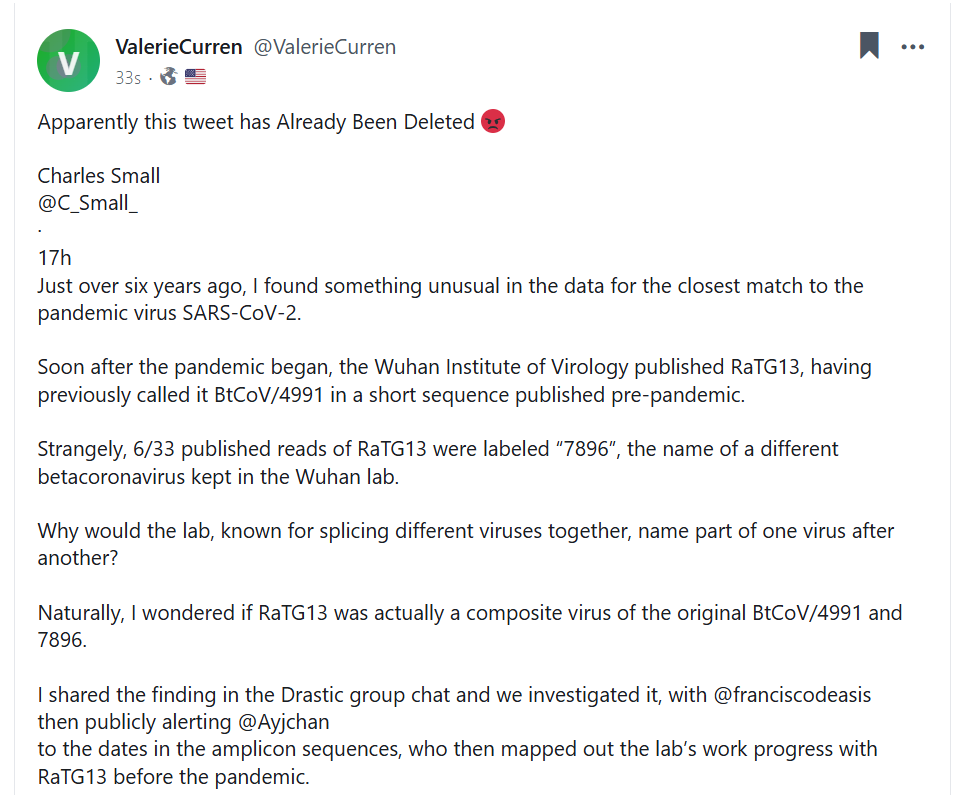The width and height of the screenshot is (959, 795).
Task: Click the Charles Small name text
Action: pyautogui.click(x=98, y=176)
